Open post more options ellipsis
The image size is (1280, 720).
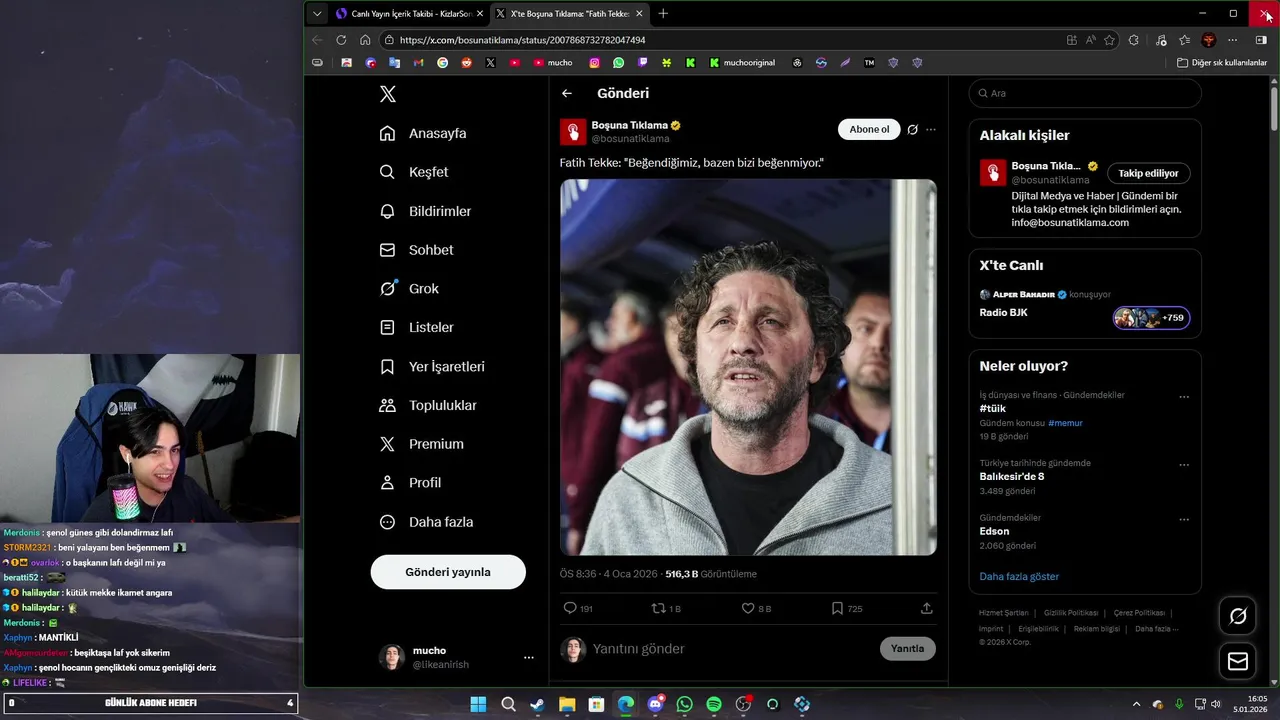click(x=931, y=129)
